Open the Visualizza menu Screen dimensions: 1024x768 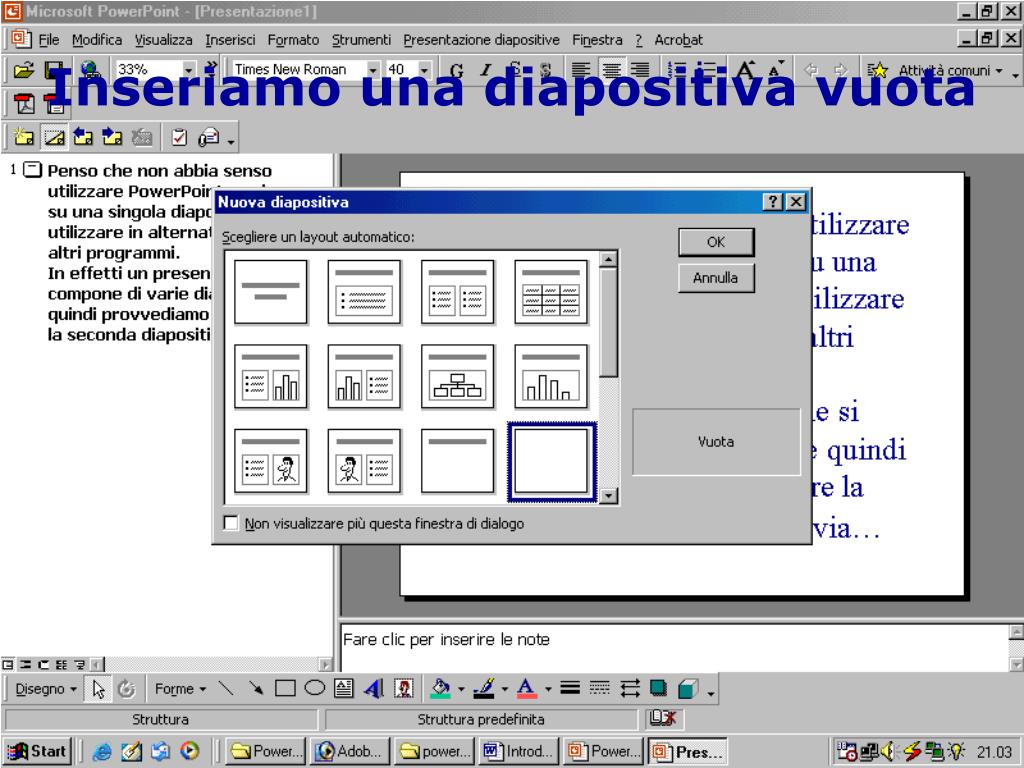click(163, 40)
